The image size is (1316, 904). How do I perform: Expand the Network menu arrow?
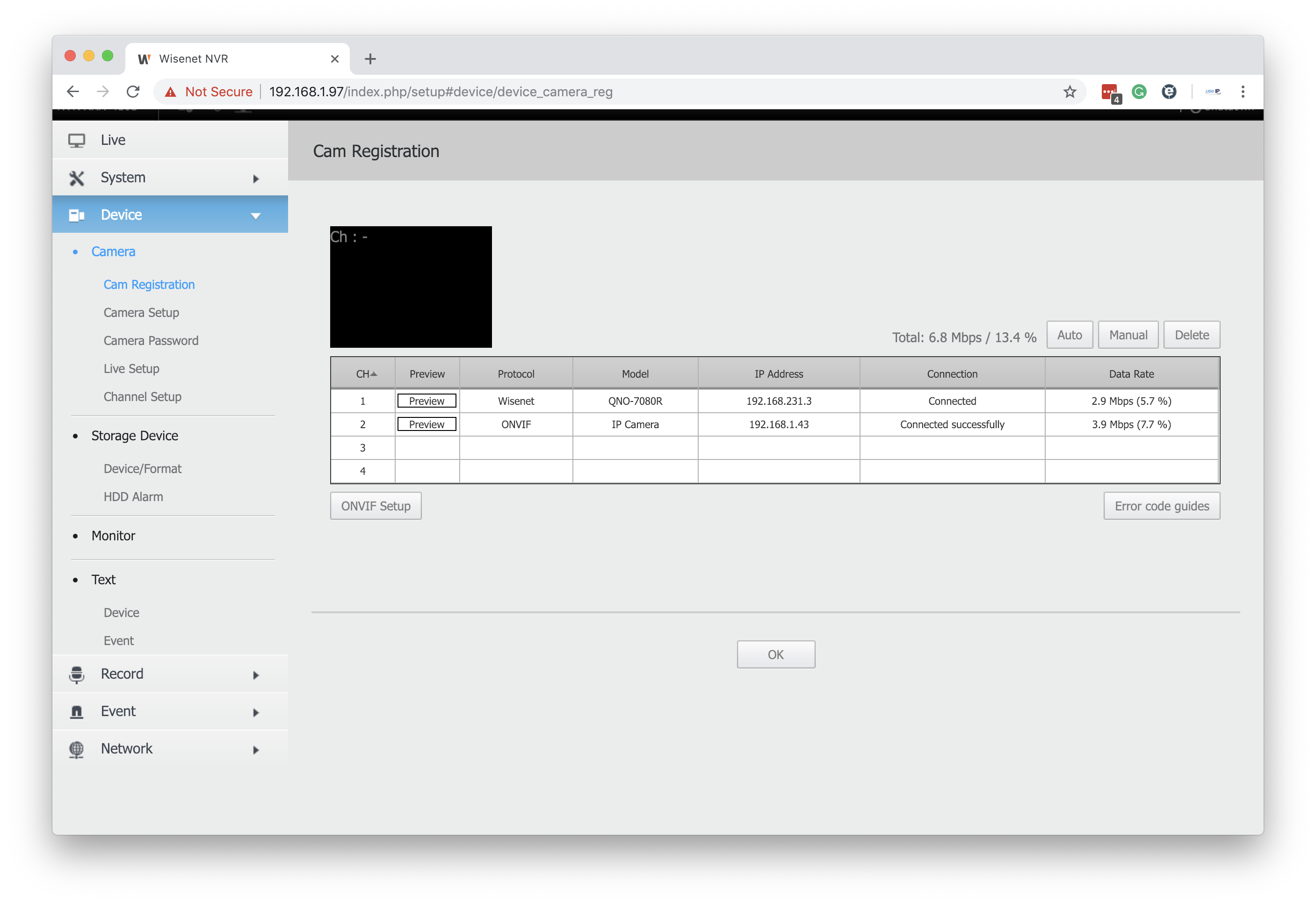pyautogui.click(x=256, y=750)
